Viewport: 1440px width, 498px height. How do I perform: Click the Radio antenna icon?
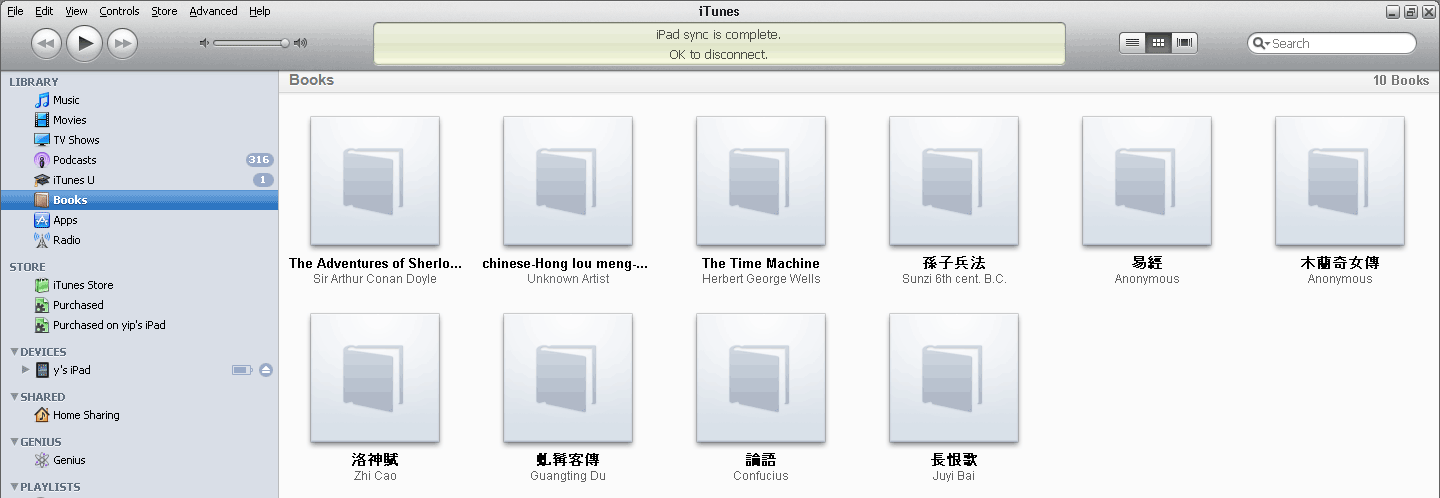pyautogui.click(x=42, y=240)
